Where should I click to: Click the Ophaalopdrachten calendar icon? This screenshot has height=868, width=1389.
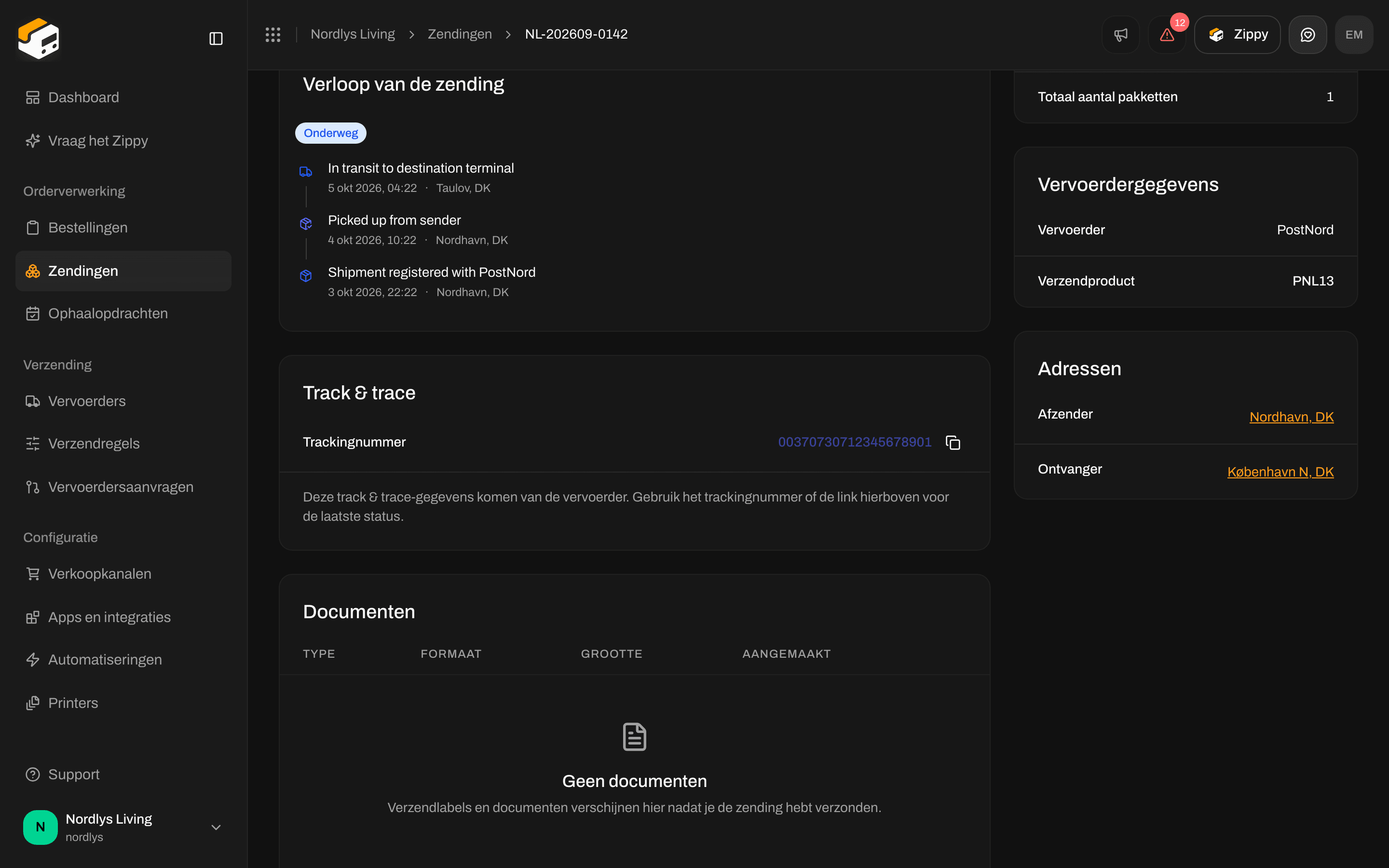tap(33, 313)
